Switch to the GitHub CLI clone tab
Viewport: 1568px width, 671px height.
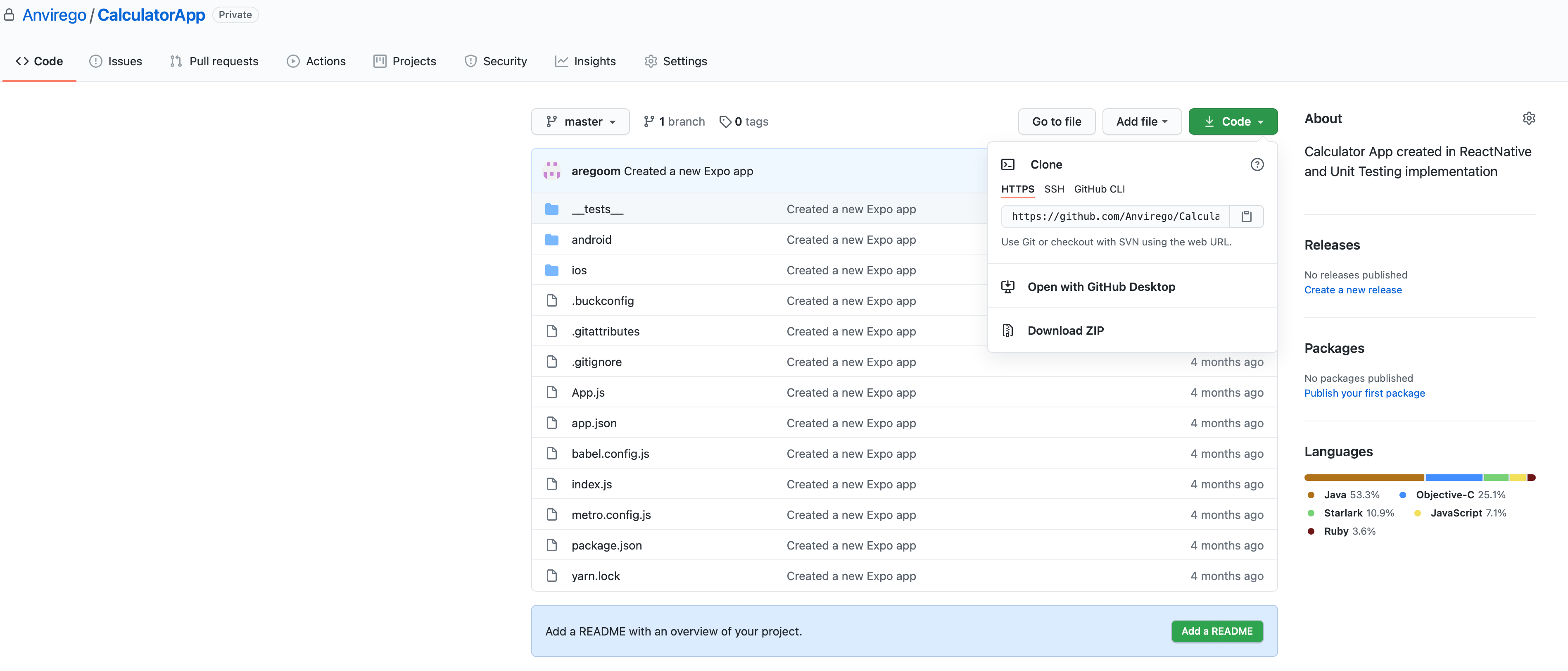pyautogui.click(x=1099, y=189)
